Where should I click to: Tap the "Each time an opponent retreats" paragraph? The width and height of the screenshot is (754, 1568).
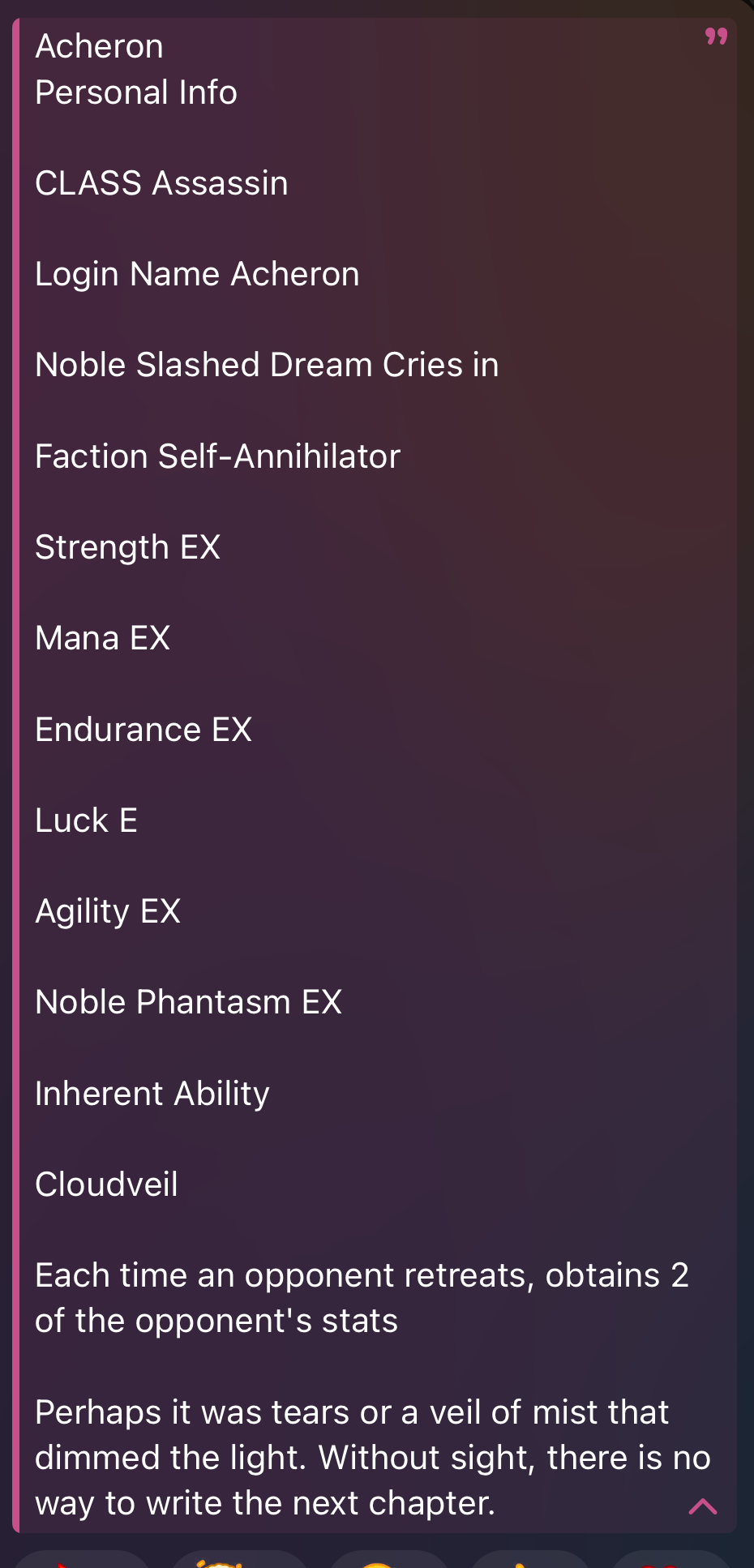(x=361, y=1298)
